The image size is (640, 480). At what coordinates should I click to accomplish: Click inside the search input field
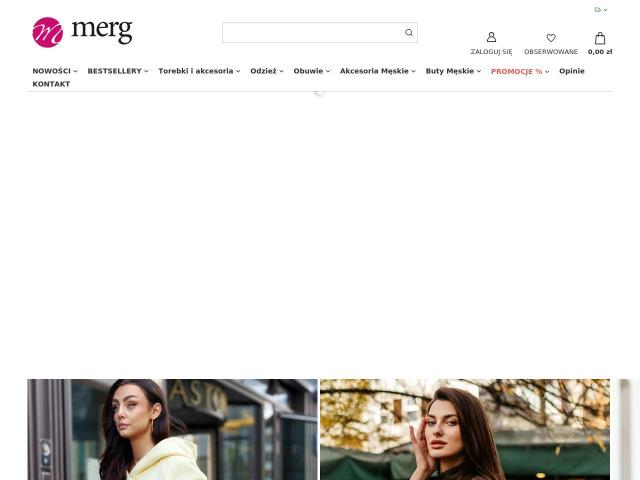pos(312,33)
